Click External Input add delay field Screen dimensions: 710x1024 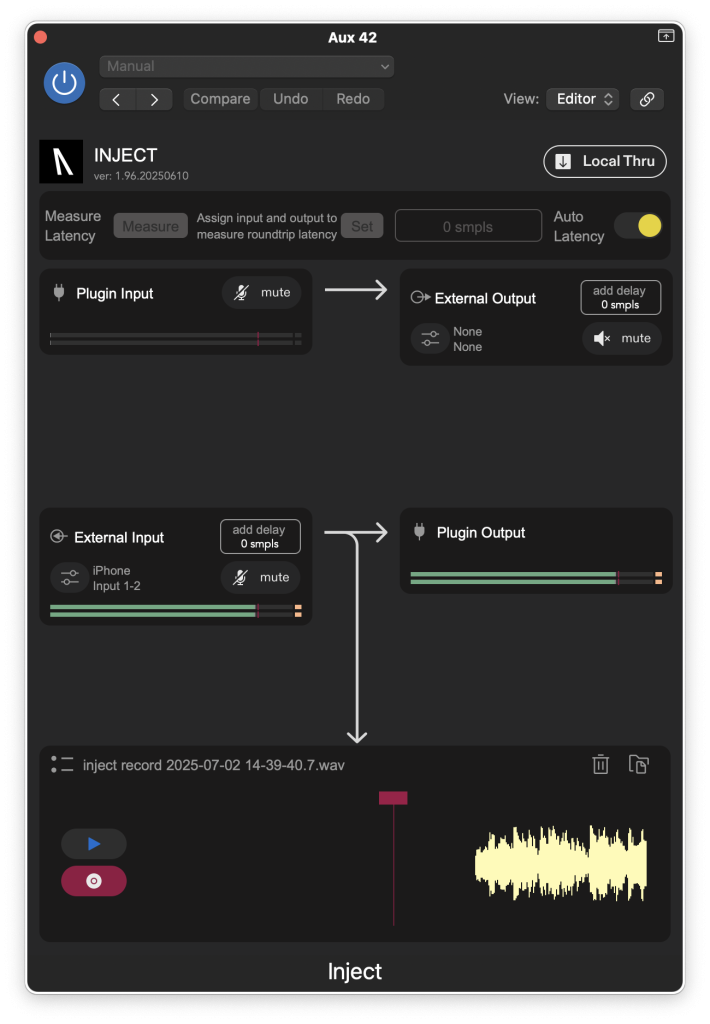click(x=260, y=536)
